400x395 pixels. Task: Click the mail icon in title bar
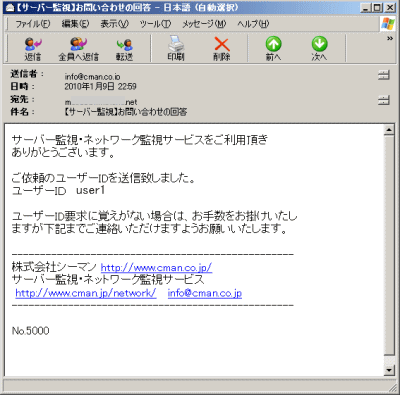10,7
